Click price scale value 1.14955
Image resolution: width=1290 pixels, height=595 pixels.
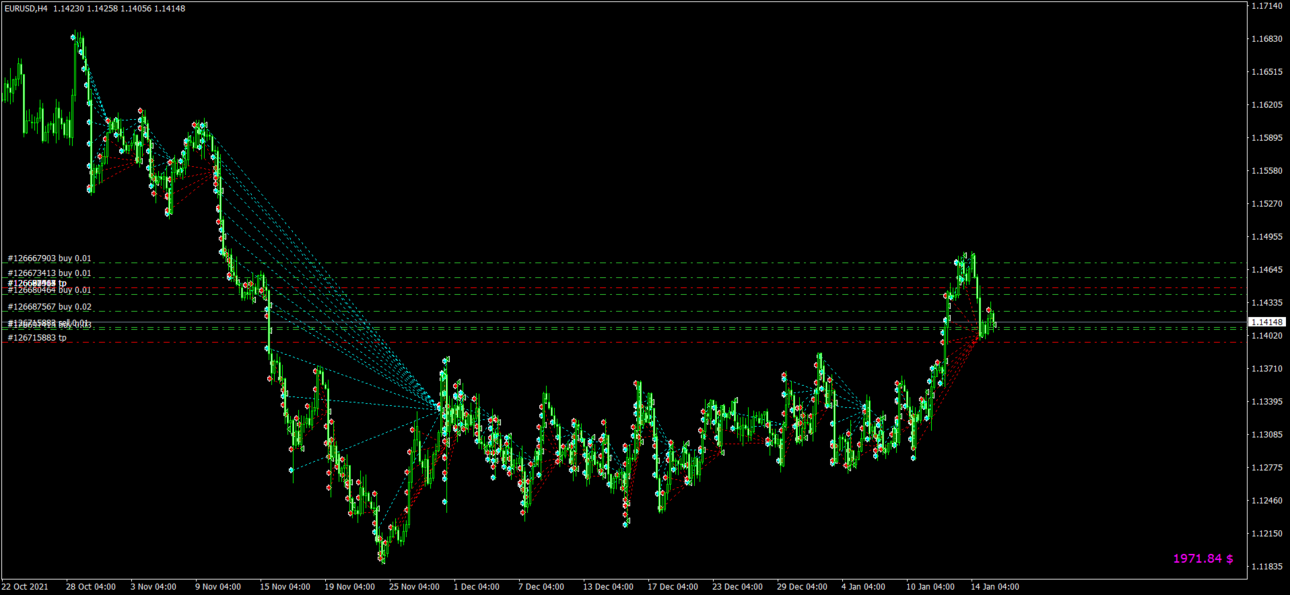(x=1266, y=237)
